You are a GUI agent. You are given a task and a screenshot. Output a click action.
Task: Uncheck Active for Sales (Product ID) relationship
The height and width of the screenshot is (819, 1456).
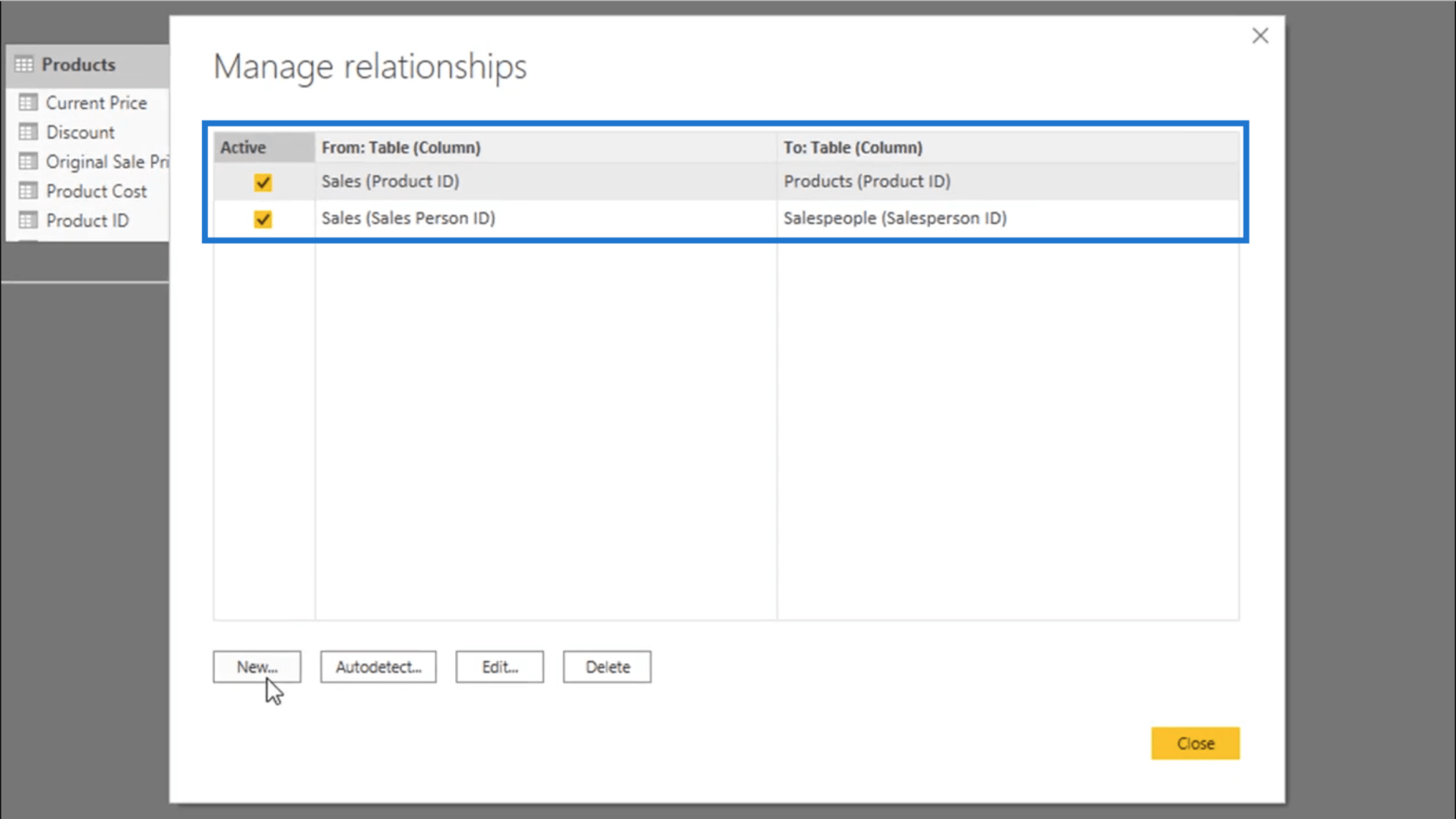coord(263,182)
